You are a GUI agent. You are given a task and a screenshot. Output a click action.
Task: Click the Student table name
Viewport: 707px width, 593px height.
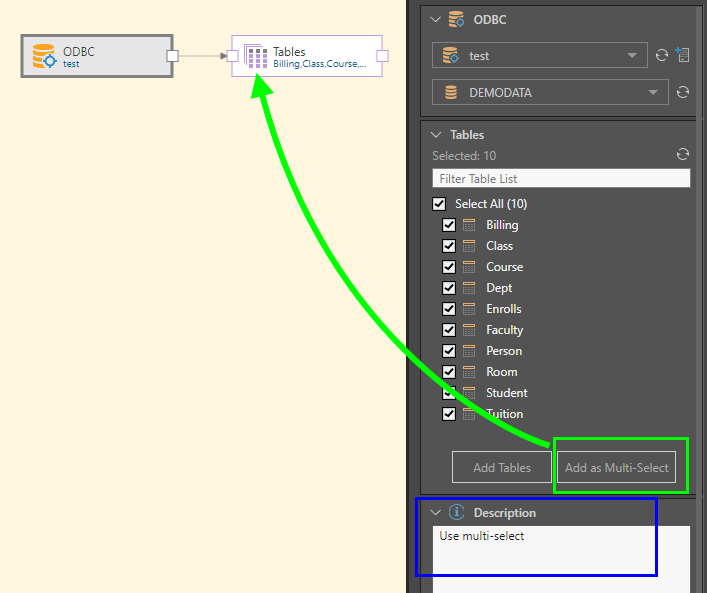(x=506, y=393)
